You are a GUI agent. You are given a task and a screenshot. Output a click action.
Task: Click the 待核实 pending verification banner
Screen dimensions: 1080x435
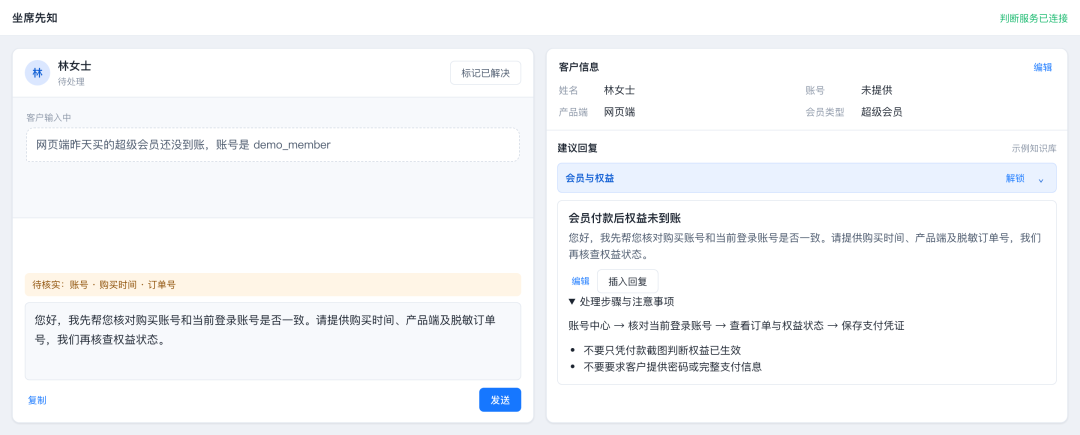(273, 284)
